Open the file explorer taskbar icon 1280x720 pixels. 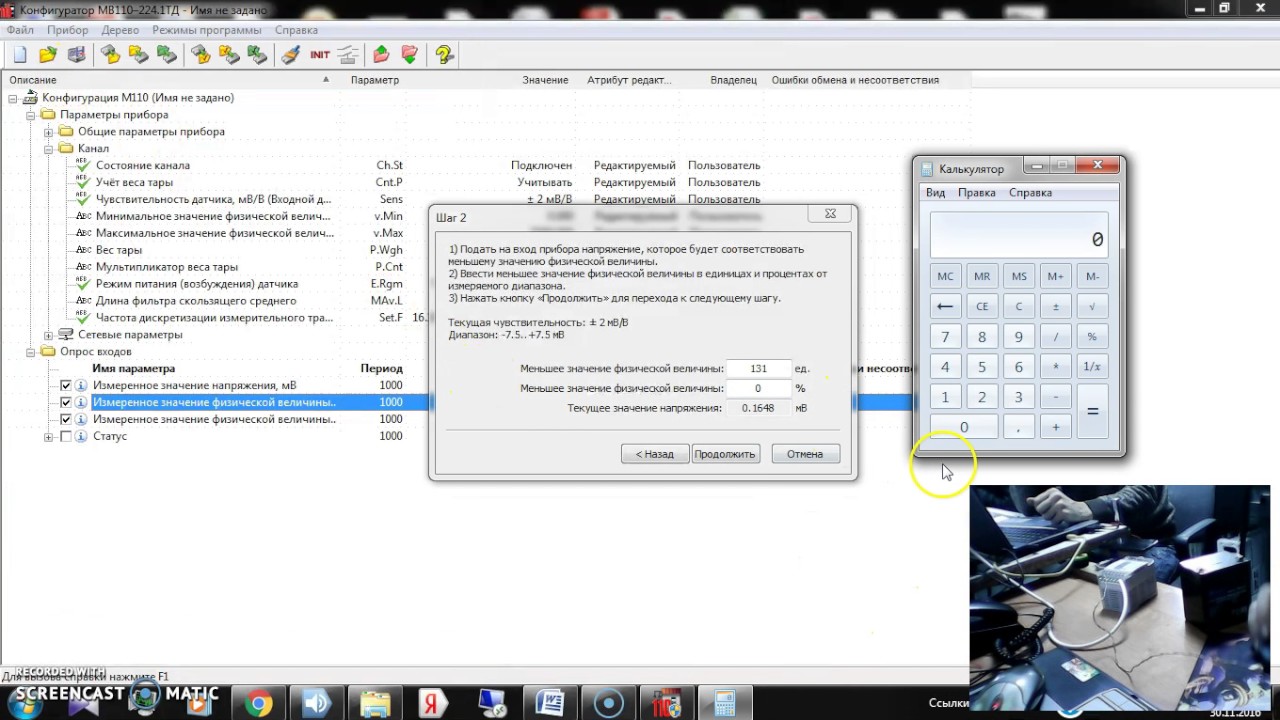(x=375, y=704)
